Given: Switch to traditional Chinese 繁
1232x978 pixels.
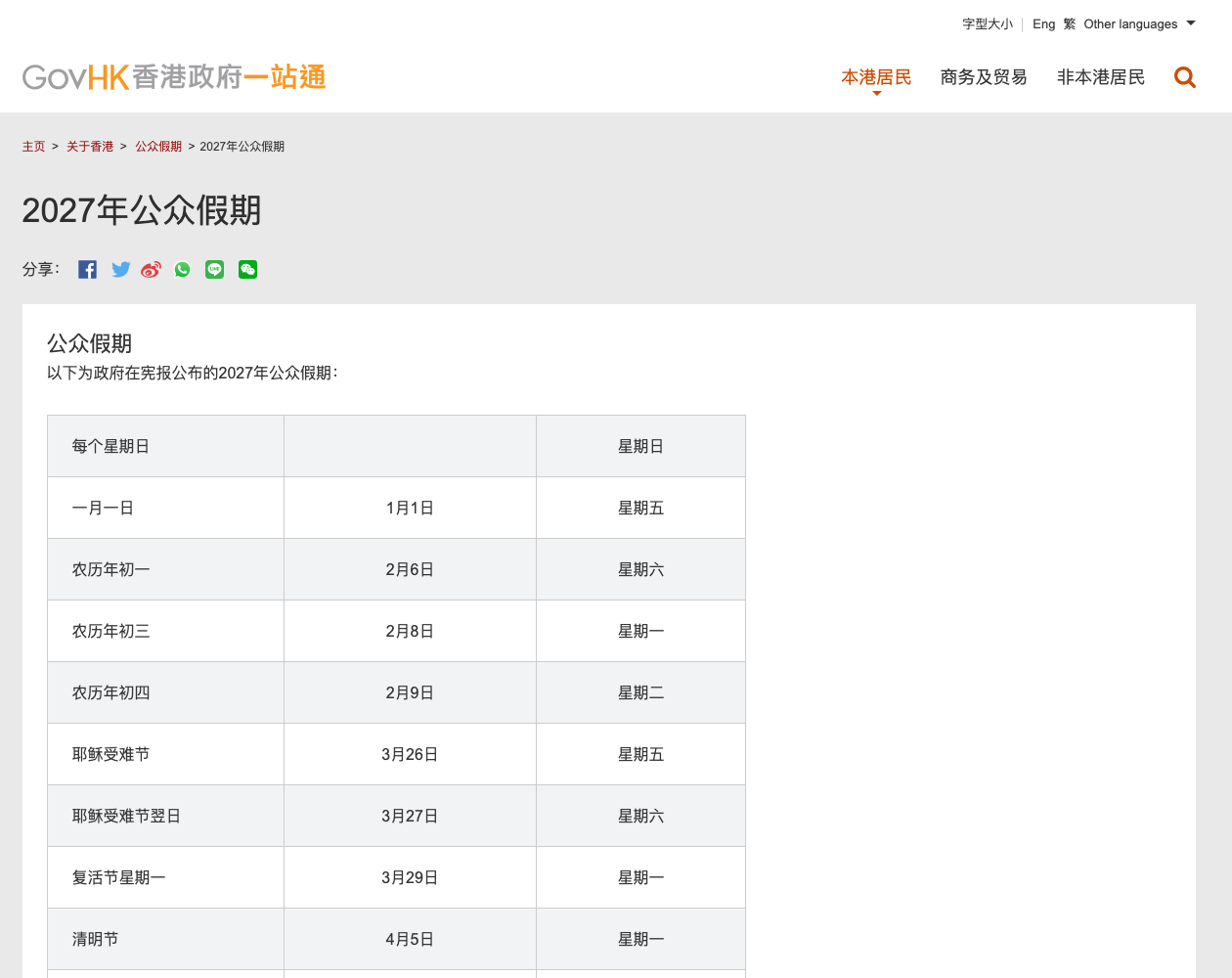Looking at the screenshot, I should [x=1070, y=24].
